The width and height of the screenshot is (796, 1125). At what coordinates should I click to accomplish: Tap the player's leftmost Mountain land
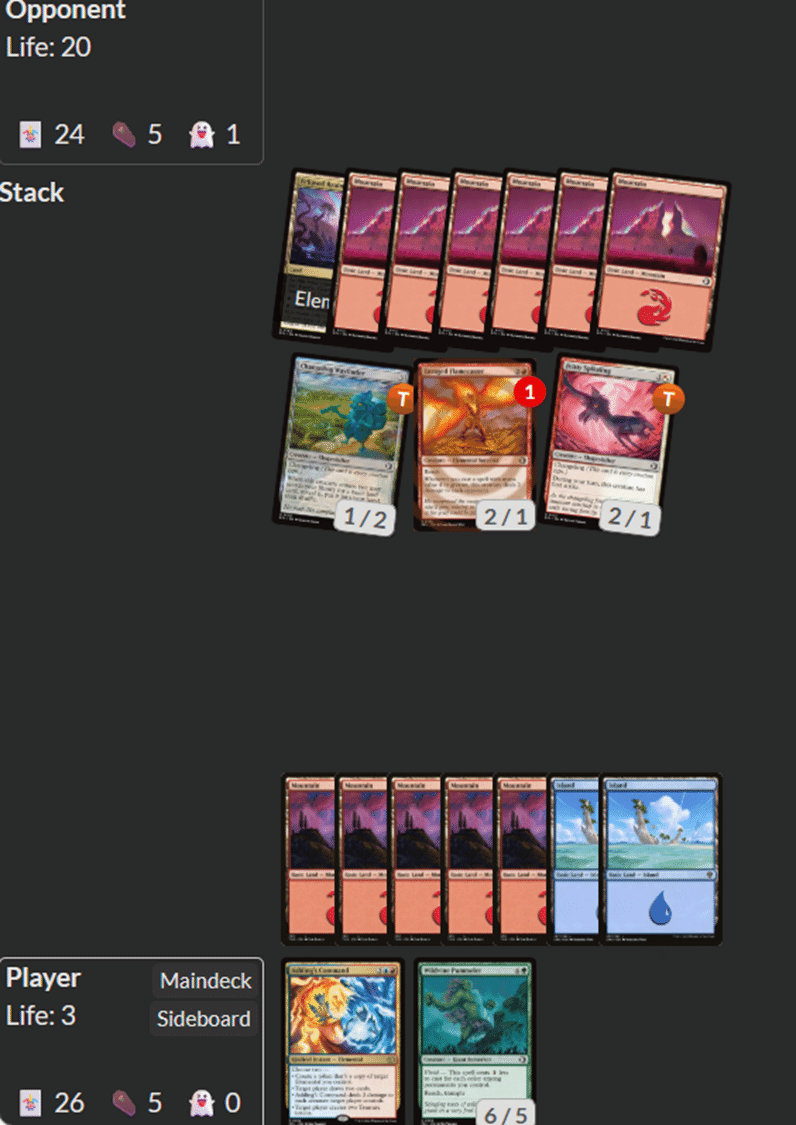tap(309, 859)
